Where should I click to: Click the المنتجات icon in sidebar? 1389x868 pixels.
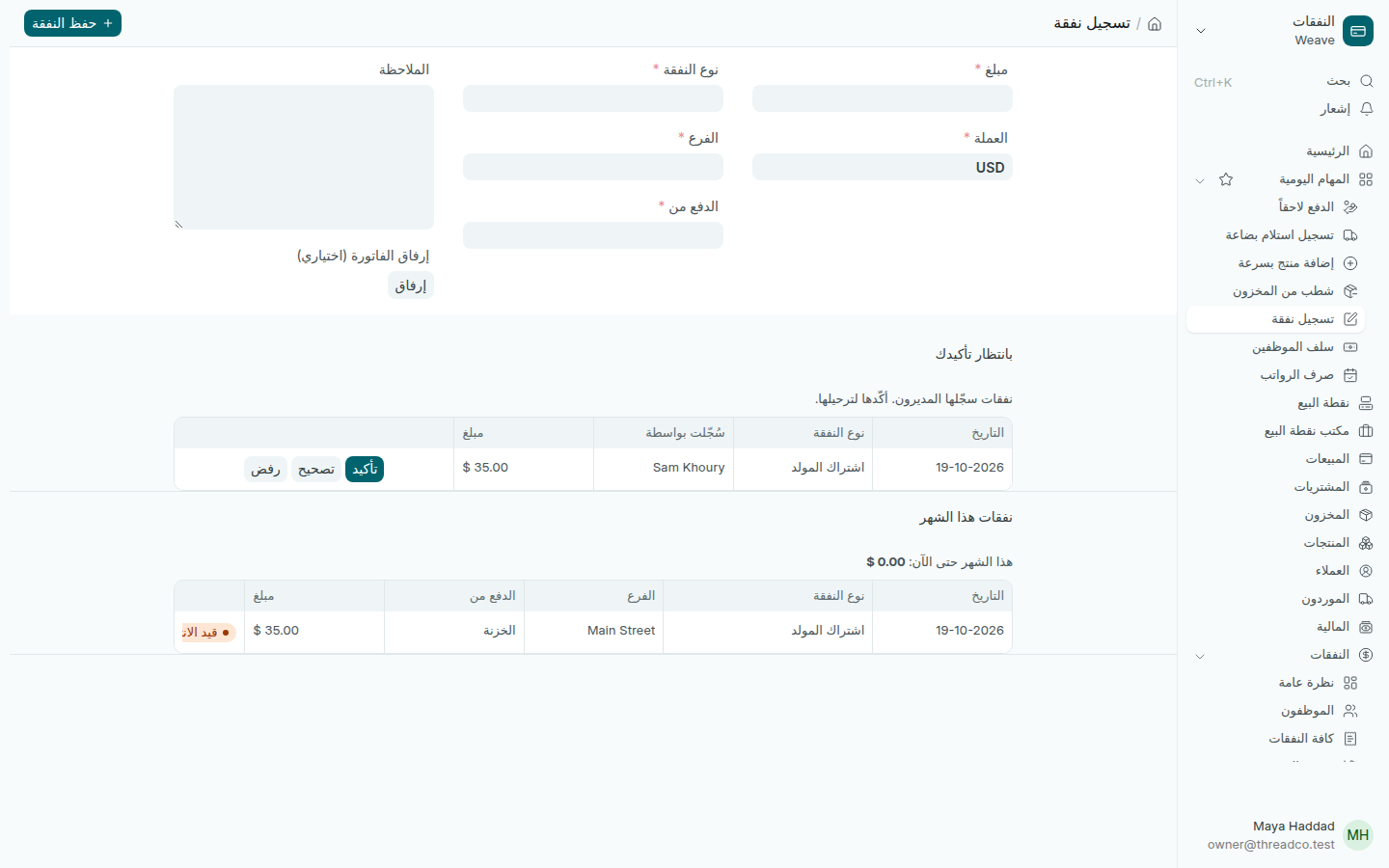[1366, 543]
